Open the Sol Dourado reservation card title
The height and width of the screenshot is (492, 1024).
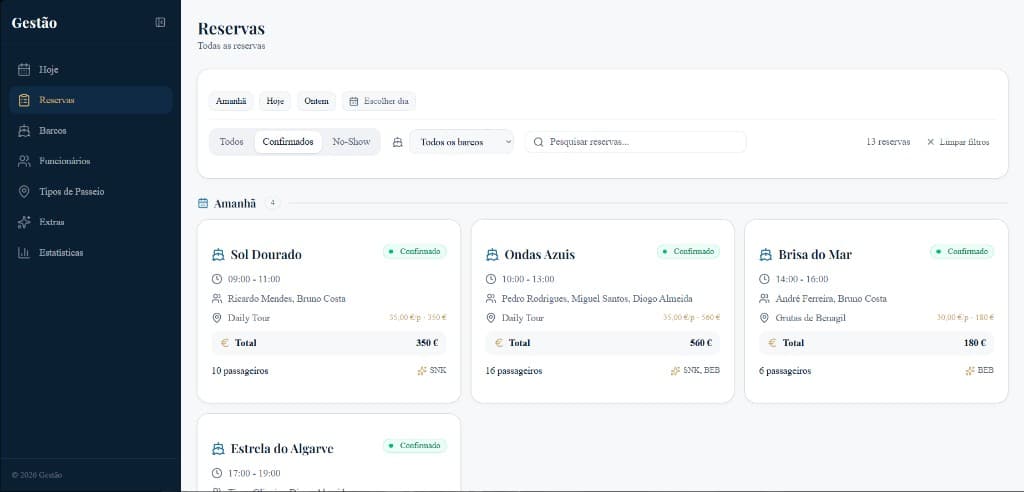[266, 254]
